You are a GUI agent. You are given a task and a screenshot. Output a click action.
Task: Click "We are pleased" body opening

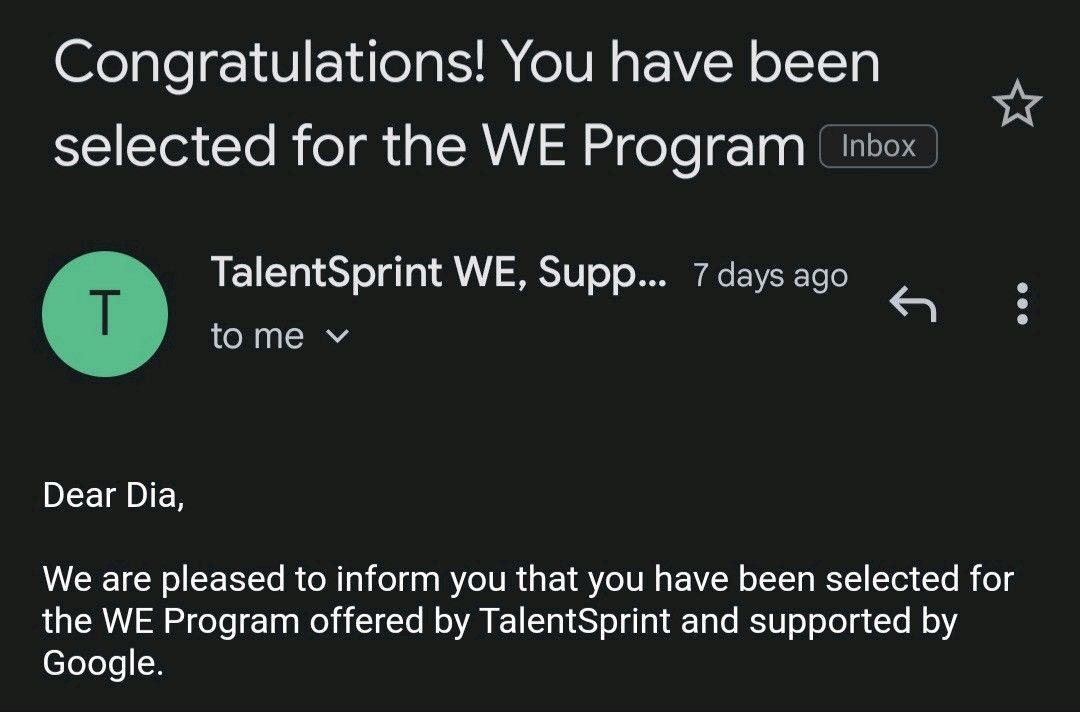(x=165, y=578)
